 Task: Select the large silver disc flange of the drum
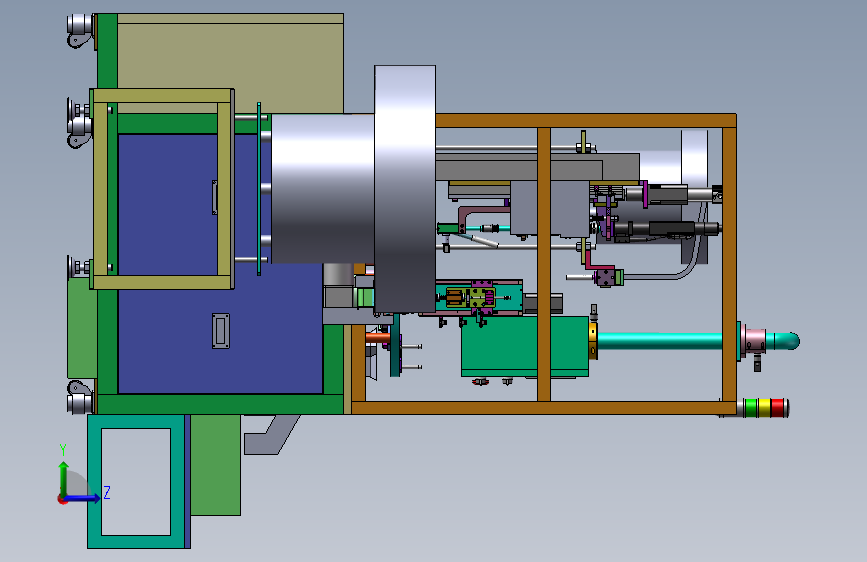[x=405, y=189]
